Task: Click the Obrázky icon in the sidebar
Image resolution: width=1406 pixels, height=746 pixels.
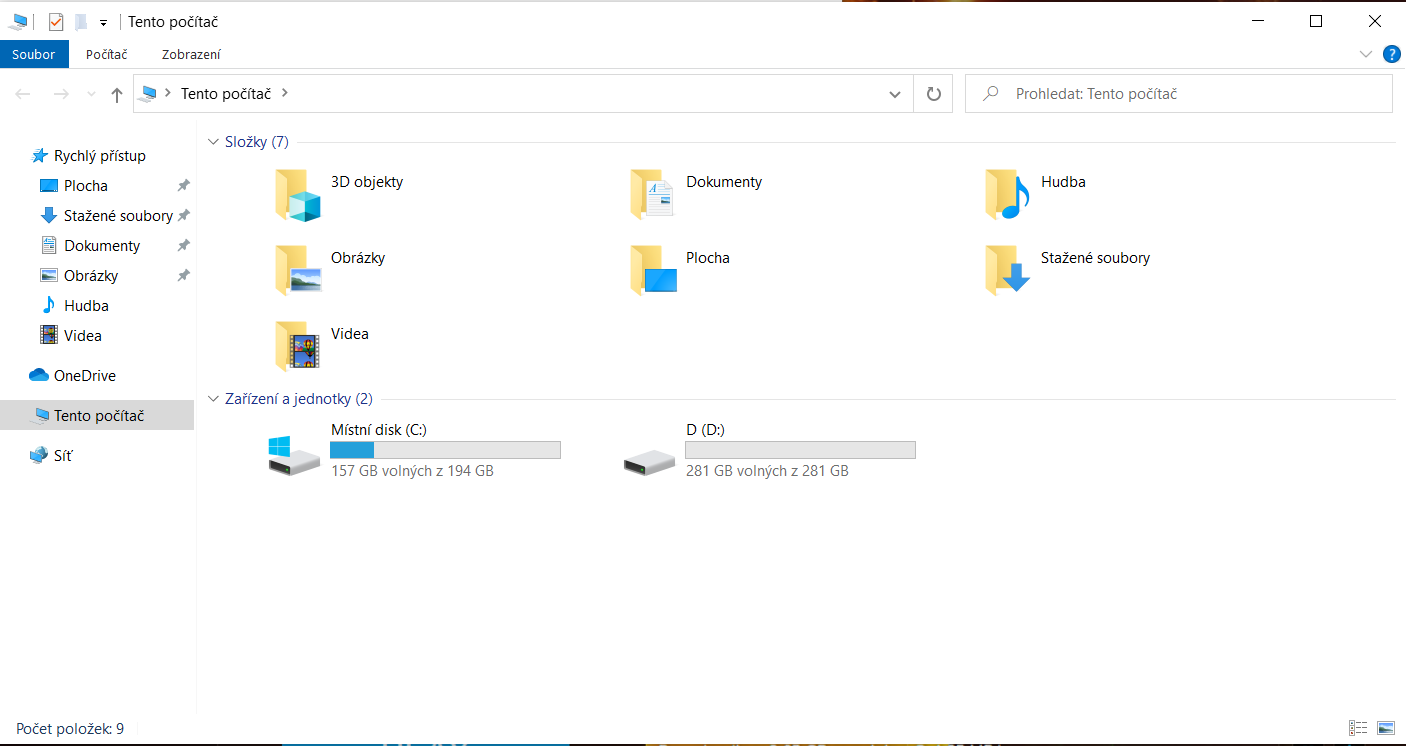Action: [x=49, y=276]
